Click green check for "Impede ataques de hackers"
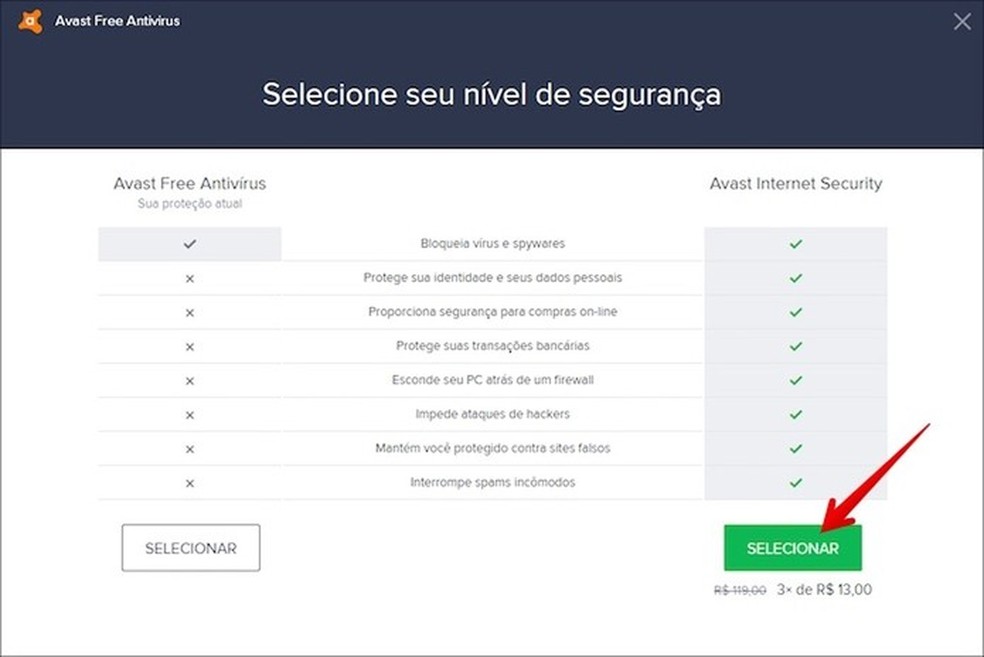Screen dimensions: 984x657 [795, 414]
